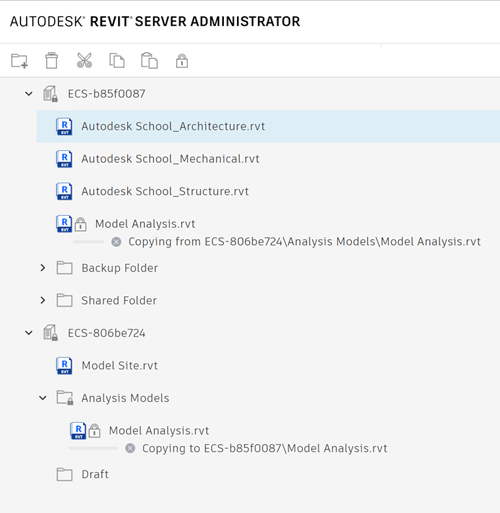500x513 pixels.
Task: Click the Paste clipboard icon
Action: (149, 61)
